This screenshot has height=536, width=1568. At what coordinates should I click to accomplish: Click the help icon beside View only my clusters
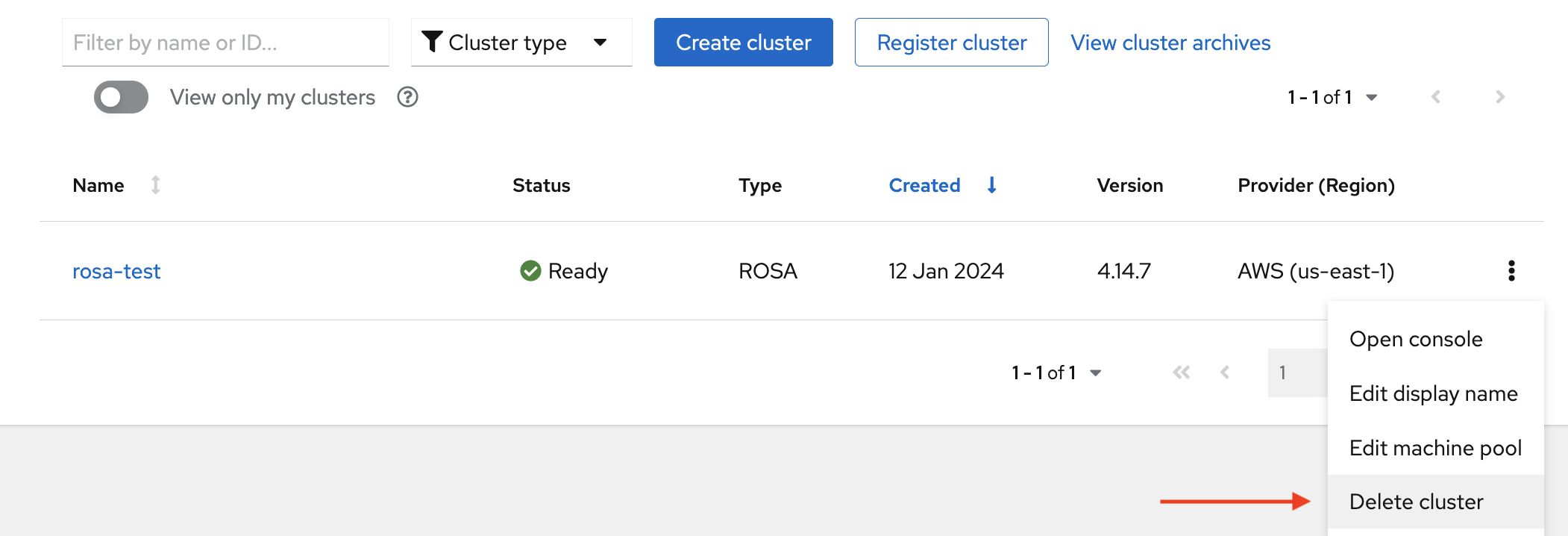click(407, 97)
